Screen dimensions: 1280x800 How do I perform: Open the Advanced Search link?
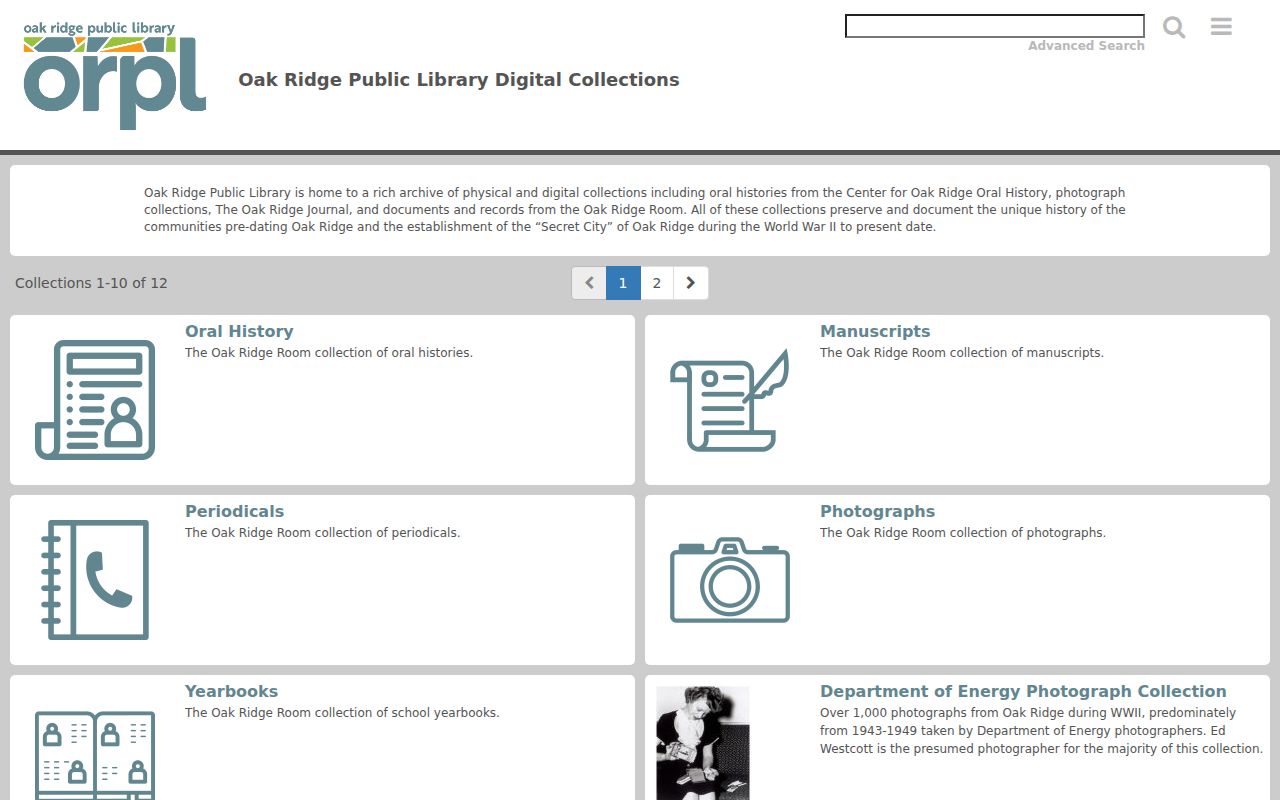pos(1086,46)
